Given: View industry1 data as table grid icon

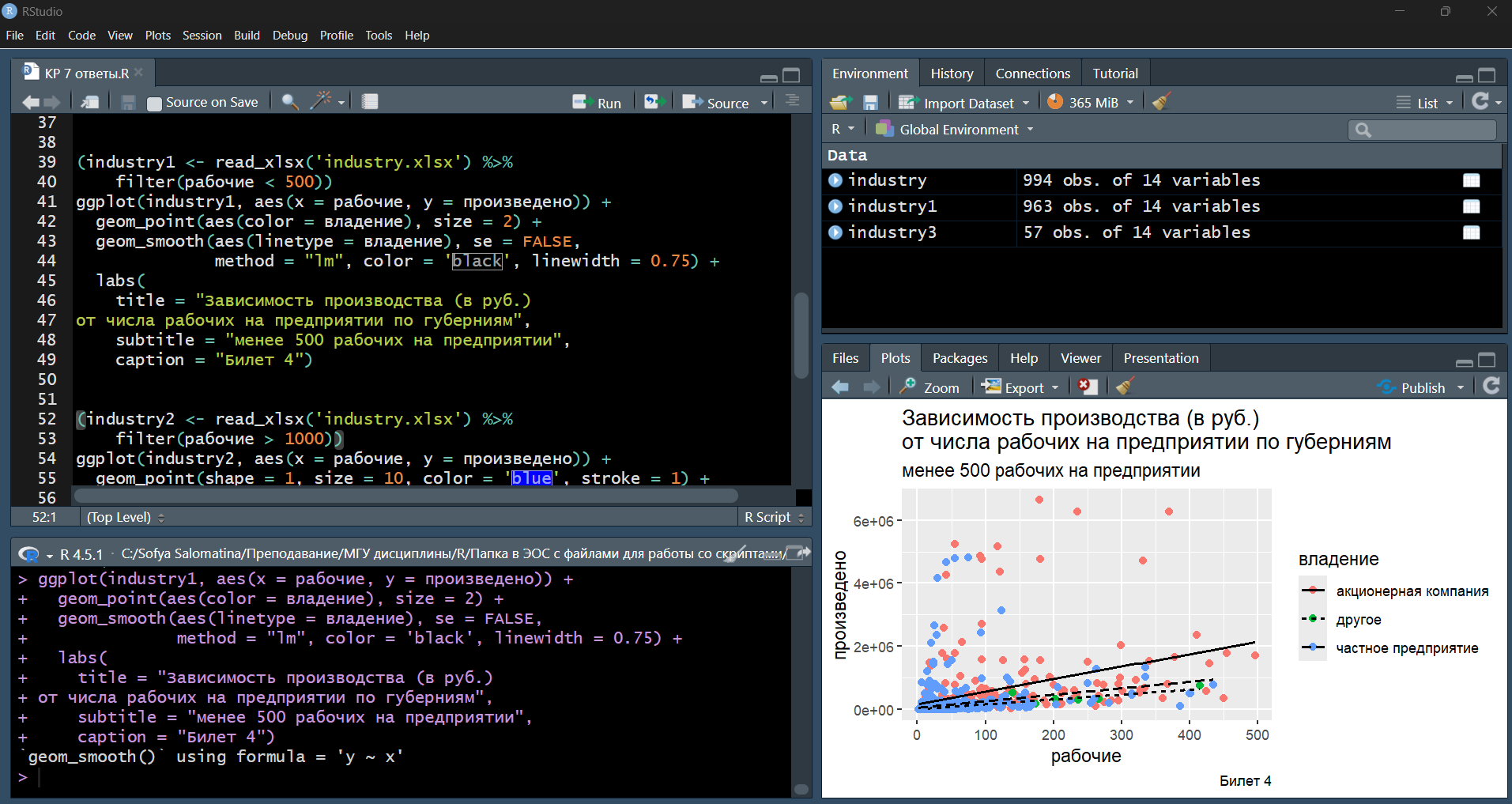Looking at the screenshot, I should (x=1471, y=206).
